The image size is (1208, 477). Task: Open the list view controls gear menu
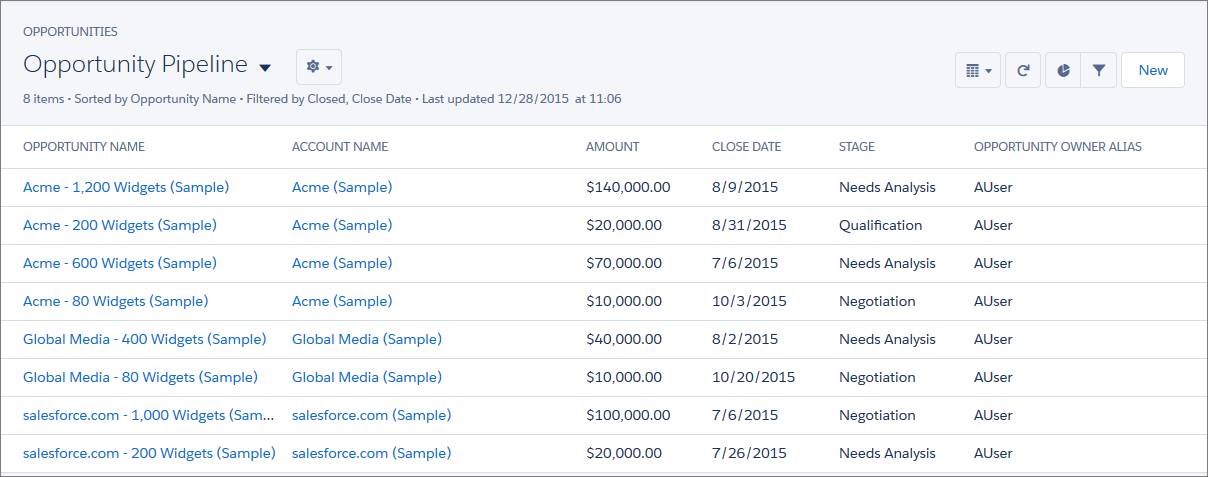point(319,67)
